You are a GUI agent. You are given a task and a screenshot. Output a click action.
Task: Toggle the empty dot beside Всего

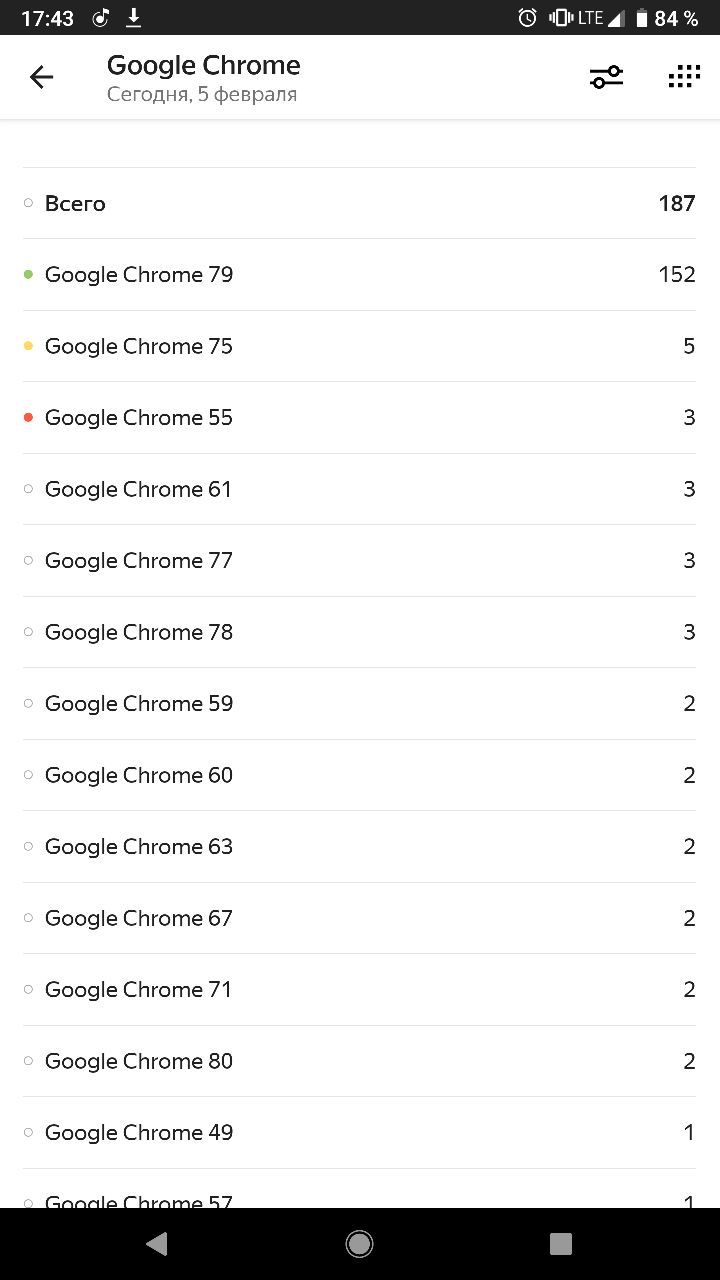tap(28, 203)
